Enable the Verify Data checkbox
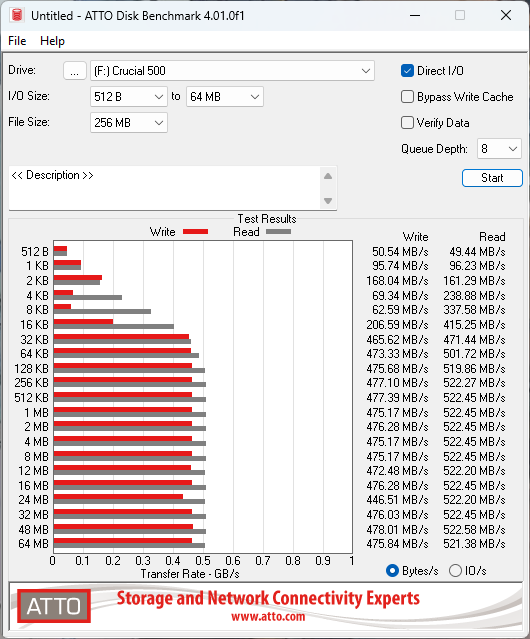 407,123
